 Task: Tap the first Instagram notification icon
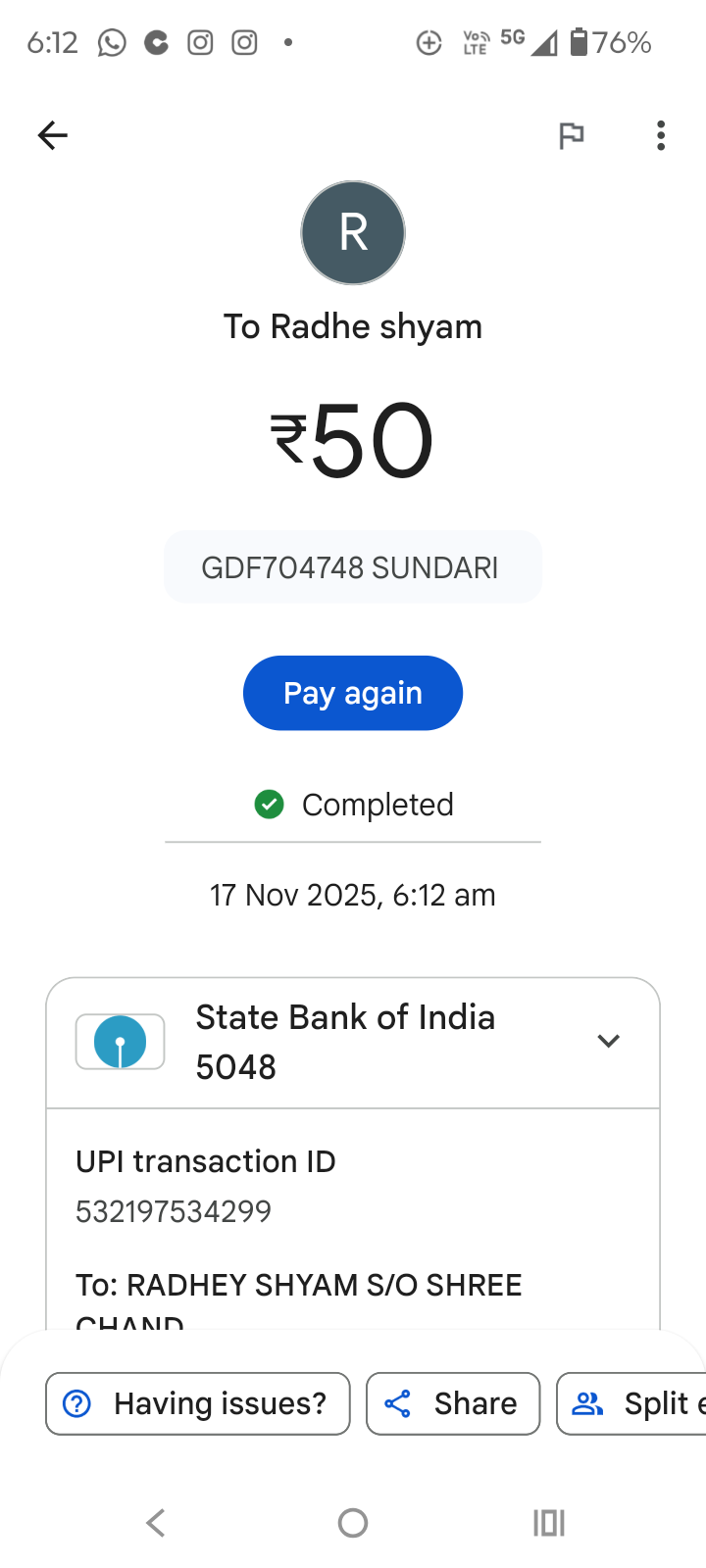(200, 43)
